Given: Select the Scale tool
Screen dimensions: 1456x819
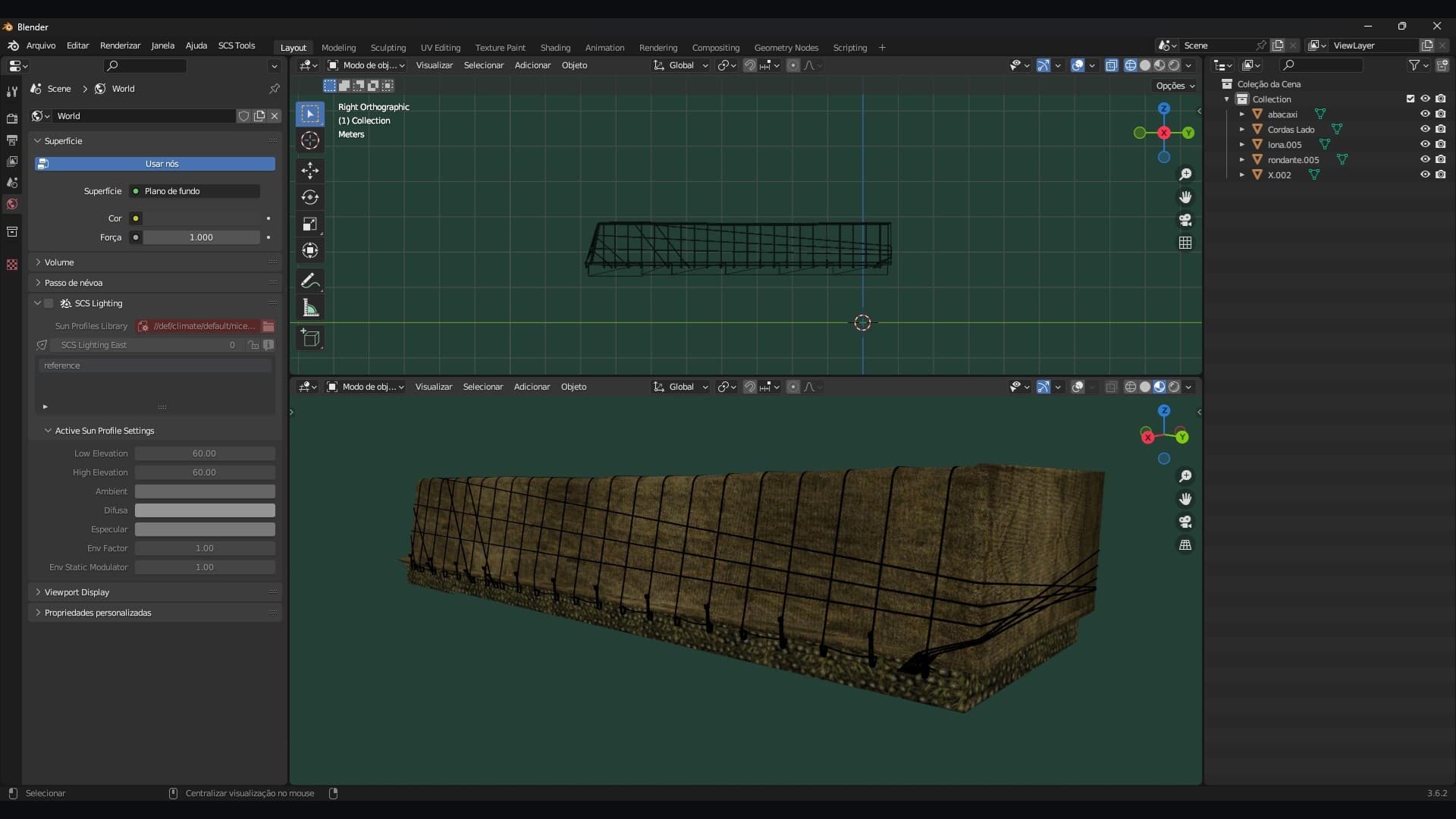Looking at the screenshot, I should [310, 224].
